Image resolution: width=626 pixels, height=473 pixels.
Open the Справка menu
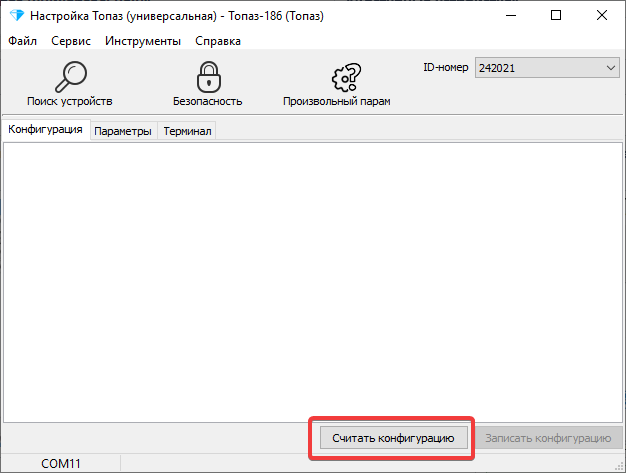[x=218, y=41]
